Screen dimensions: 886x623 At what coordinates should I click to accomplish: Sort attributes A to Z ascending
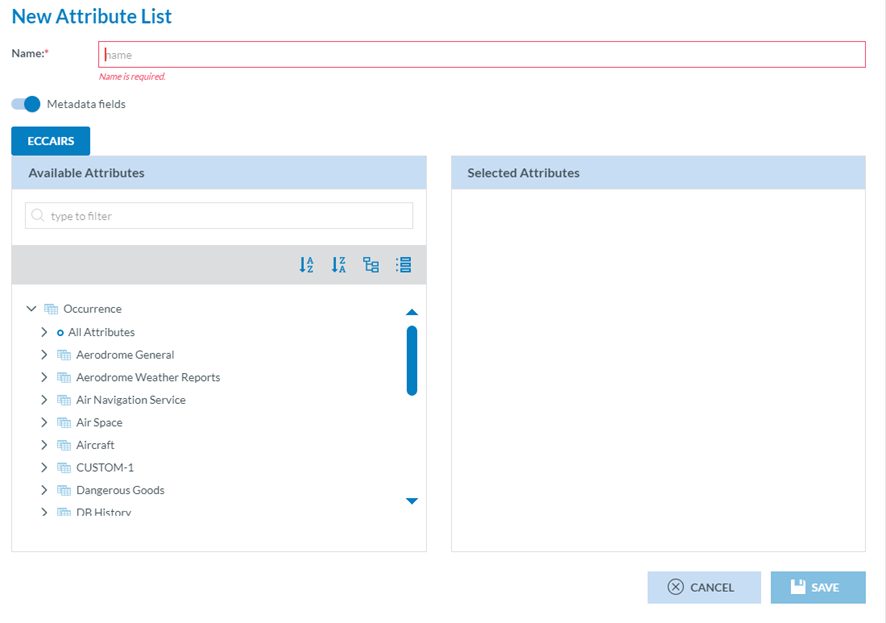[307, 265]
